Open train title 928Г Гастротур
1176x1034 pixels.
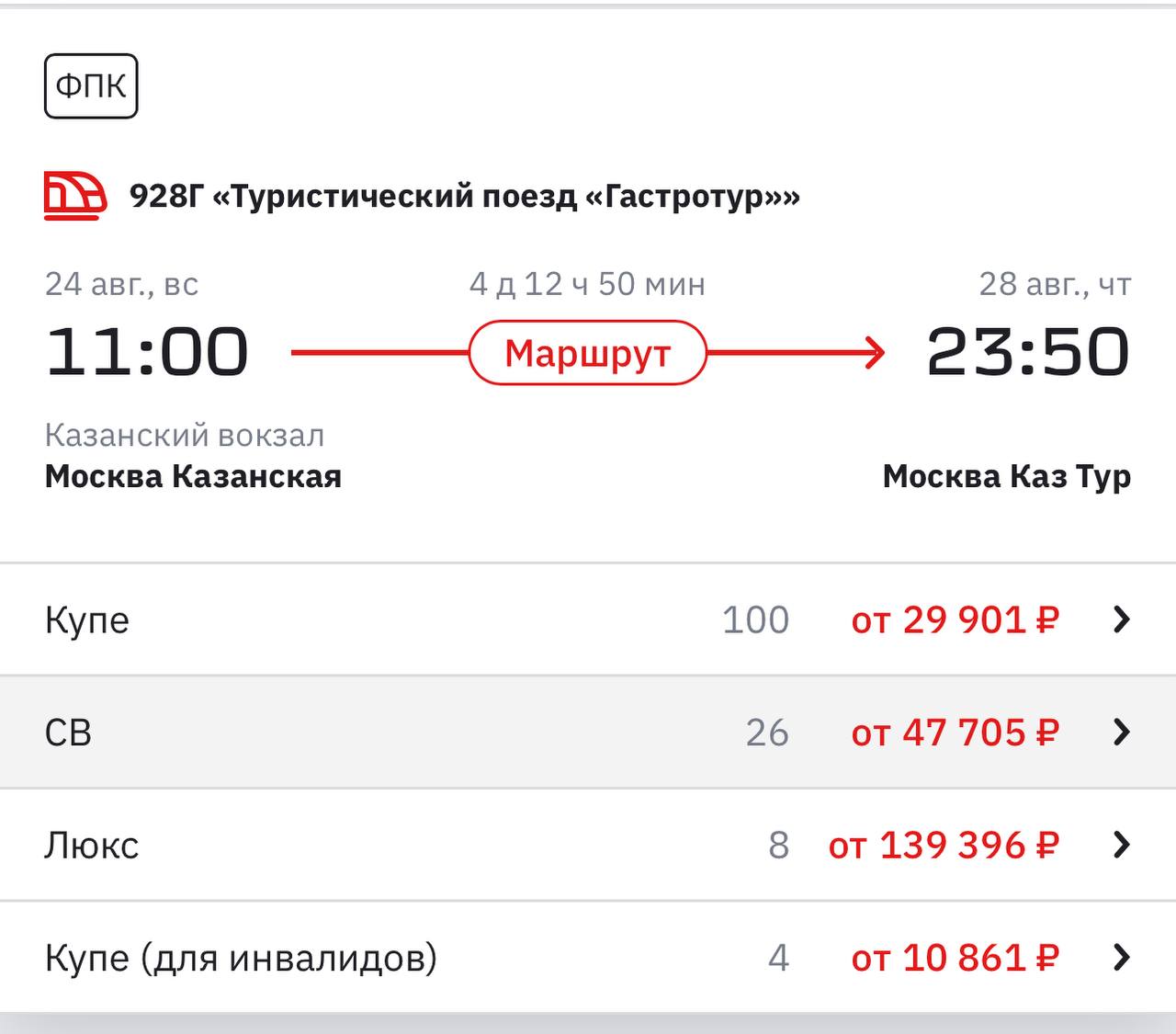pos(465,196)
